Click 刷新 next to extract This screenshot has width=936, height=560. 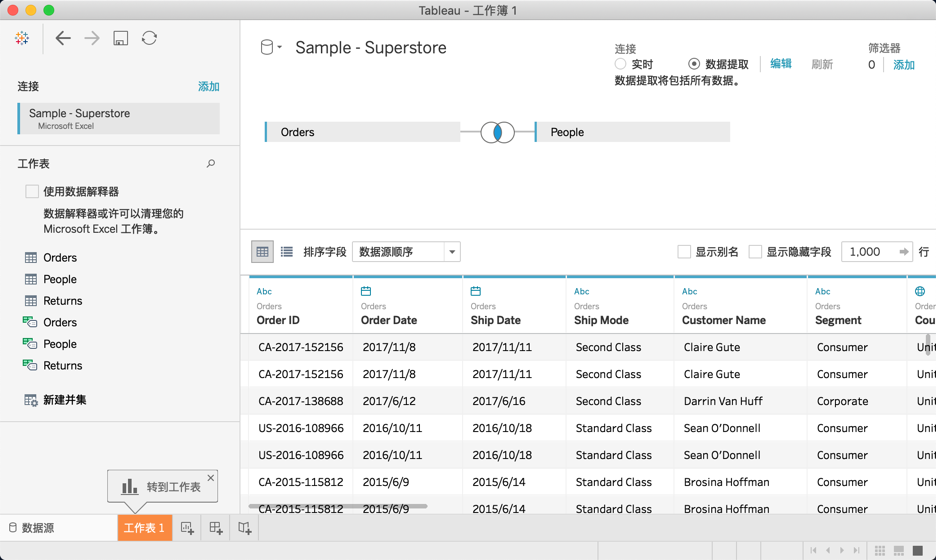pyautogui.click(x=822, y=64)
